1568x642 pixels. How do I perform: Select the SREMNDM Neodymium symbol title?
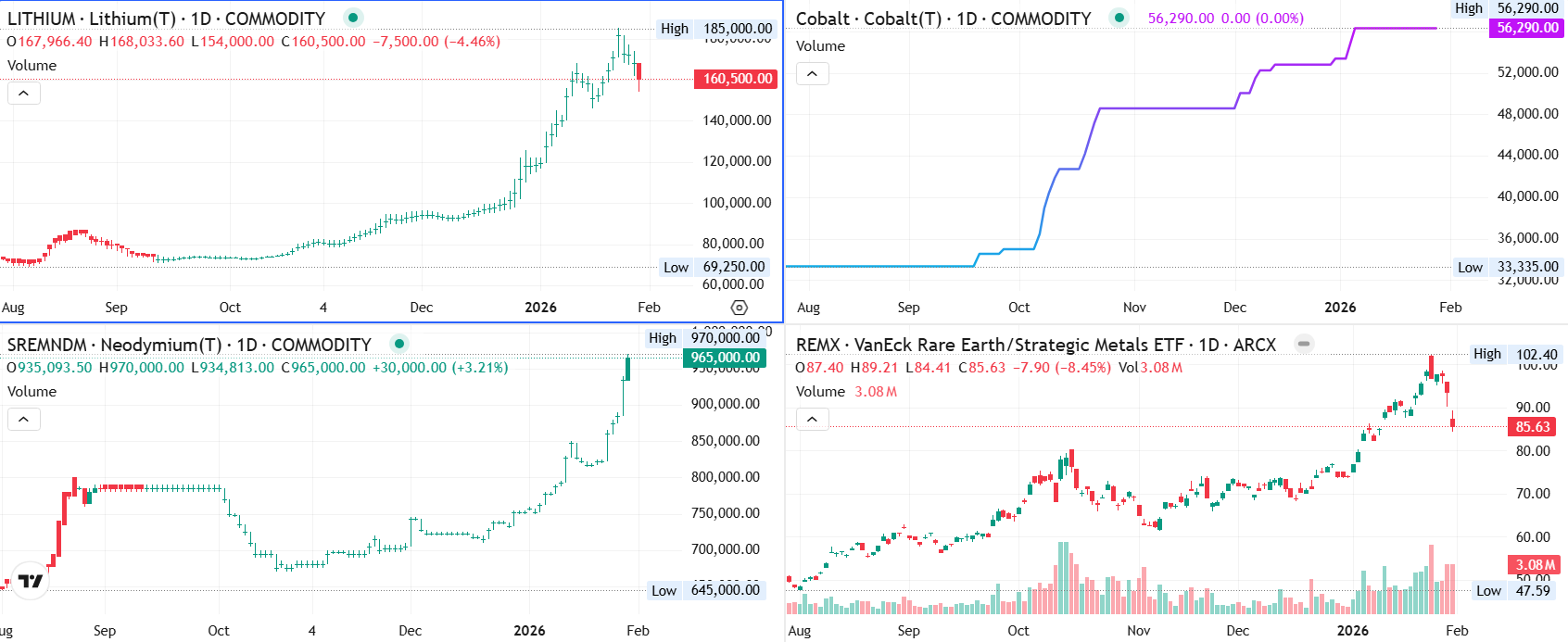coord(189,345)
